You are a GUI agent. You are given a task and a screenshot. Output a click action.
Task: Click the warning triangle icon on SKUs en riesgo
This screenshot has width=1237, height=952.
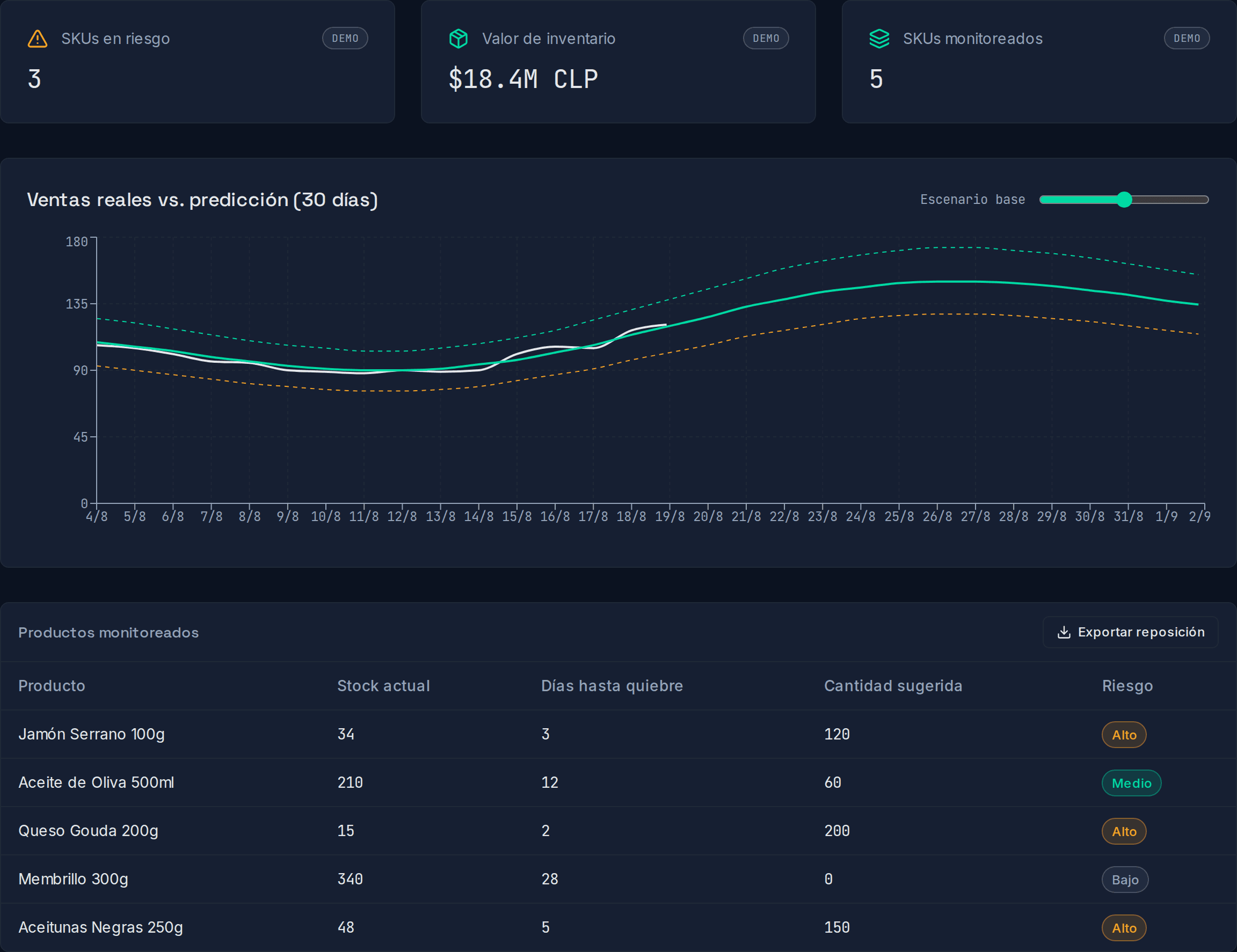point(38,39)
